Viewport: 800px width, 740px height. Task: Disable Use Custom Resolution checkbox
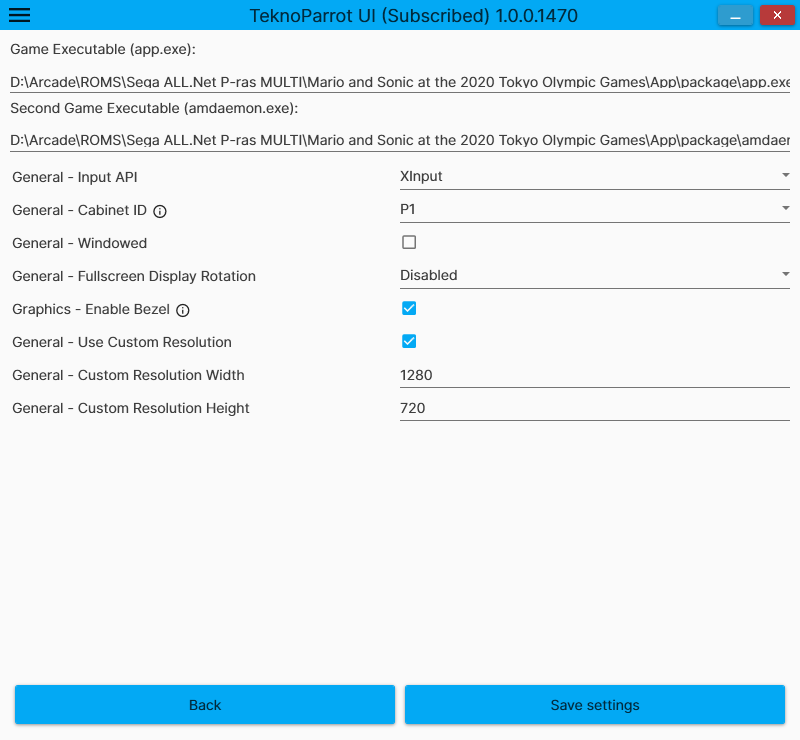pos(409,341)
